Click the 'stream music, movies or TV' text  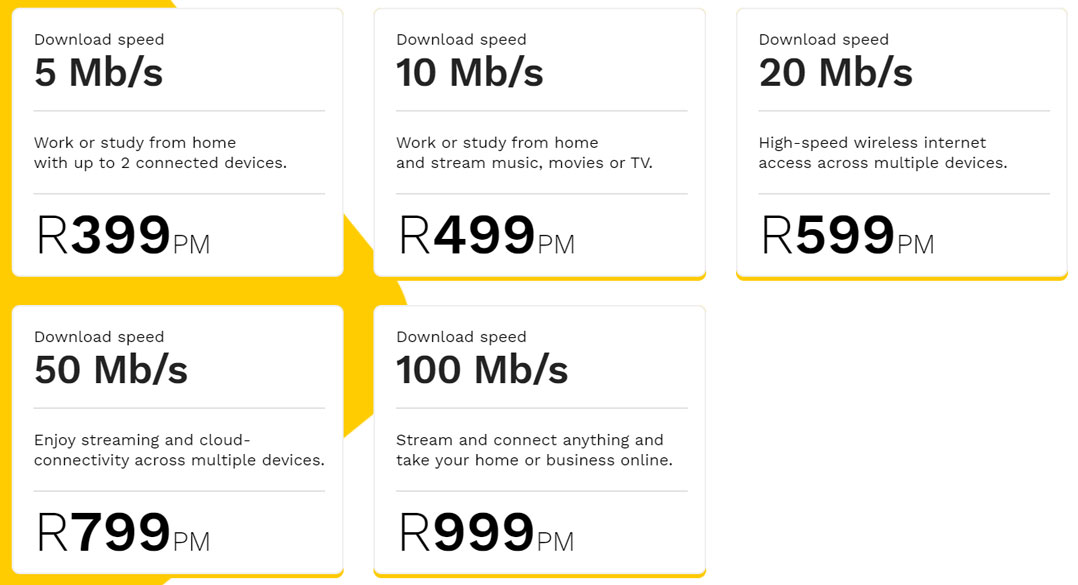(524, 162)
